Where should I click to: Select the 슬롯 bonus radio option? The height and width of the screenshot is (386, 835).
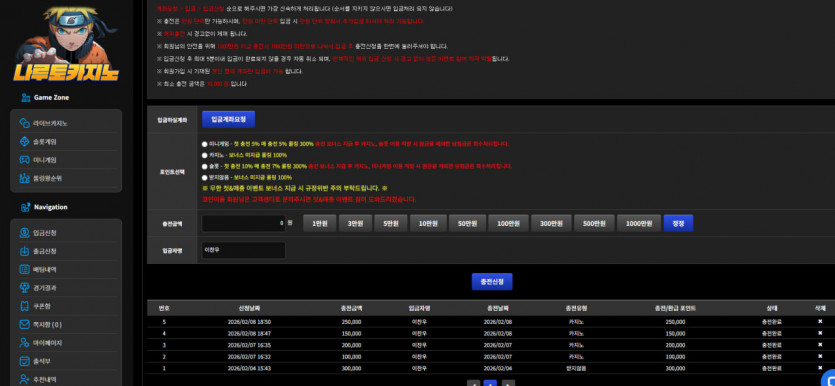[x=205, y=166]
